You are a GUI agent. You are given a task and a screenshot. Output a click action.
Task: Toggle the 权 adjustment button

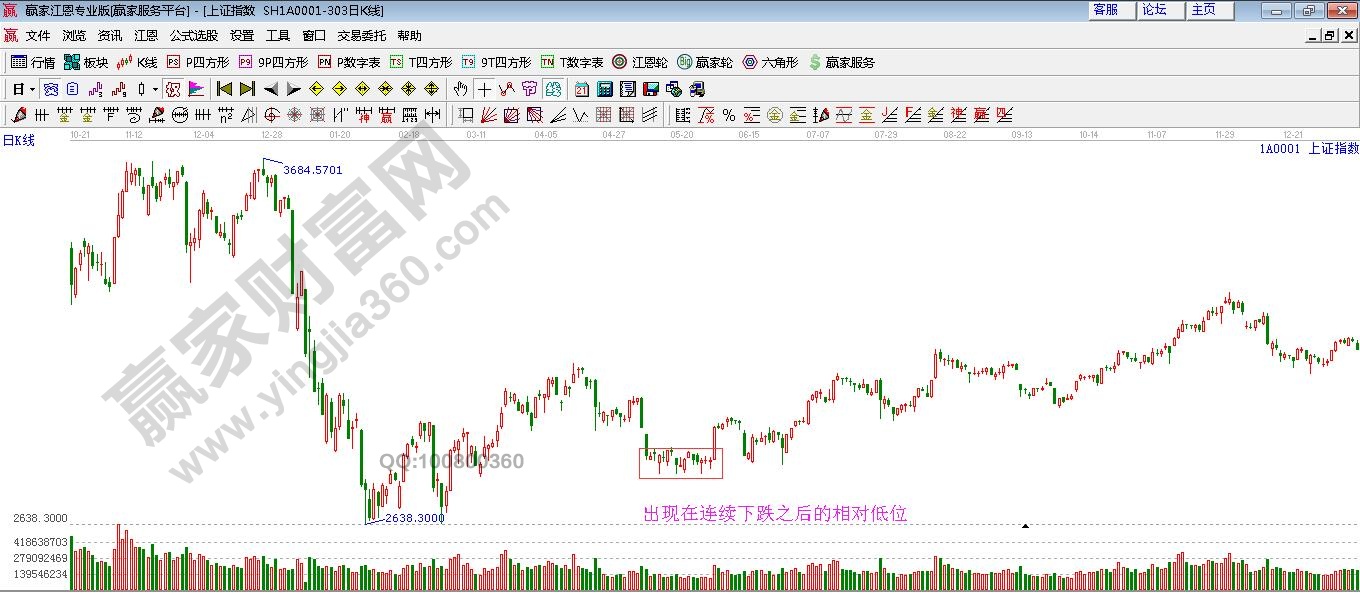173,89
